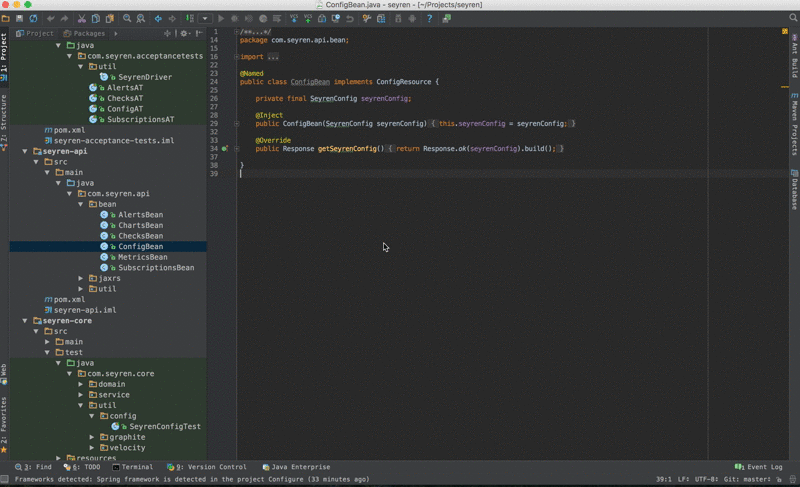The height and width of the screenshot is (487, 800).
Task: Open Settings with the wrench icon
Action: (367, 18)
